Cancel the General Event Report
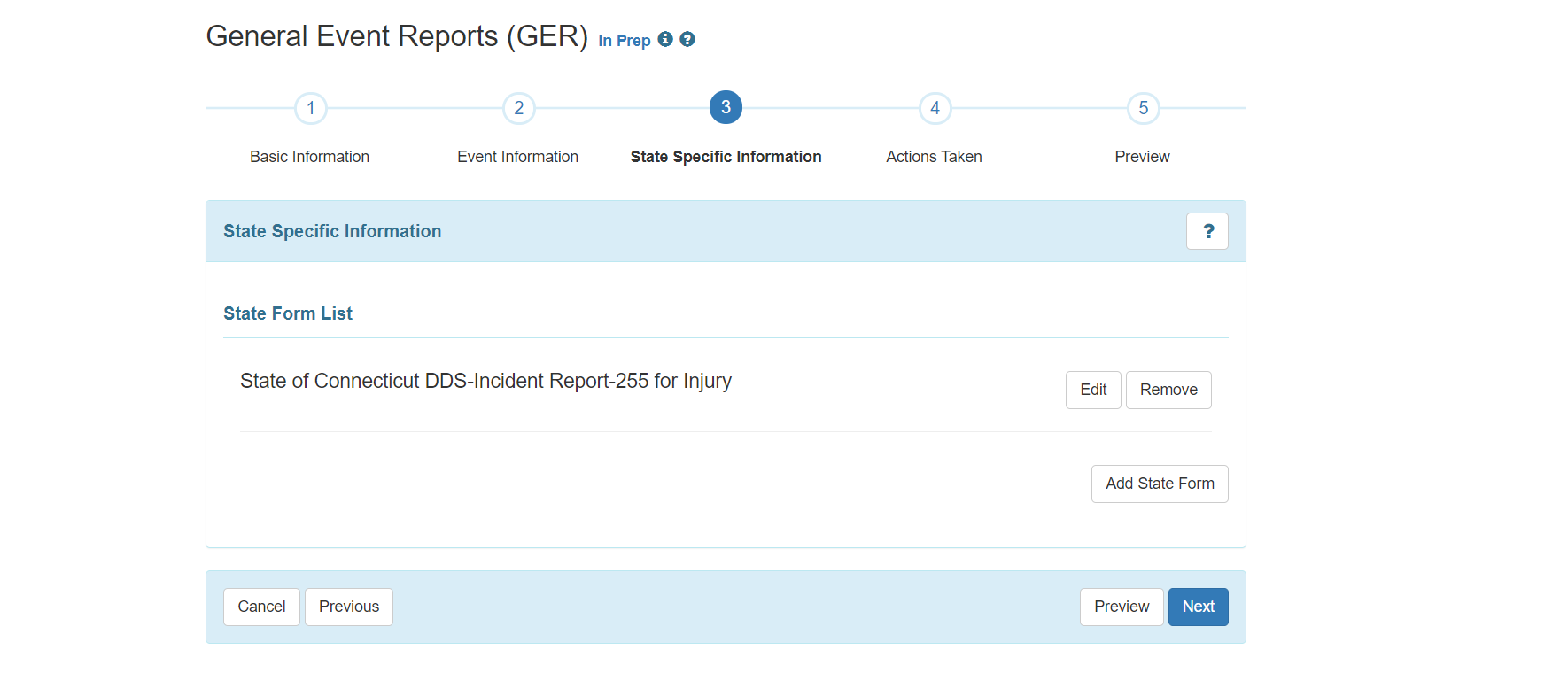1568x681 pixels. pos(261,607)
